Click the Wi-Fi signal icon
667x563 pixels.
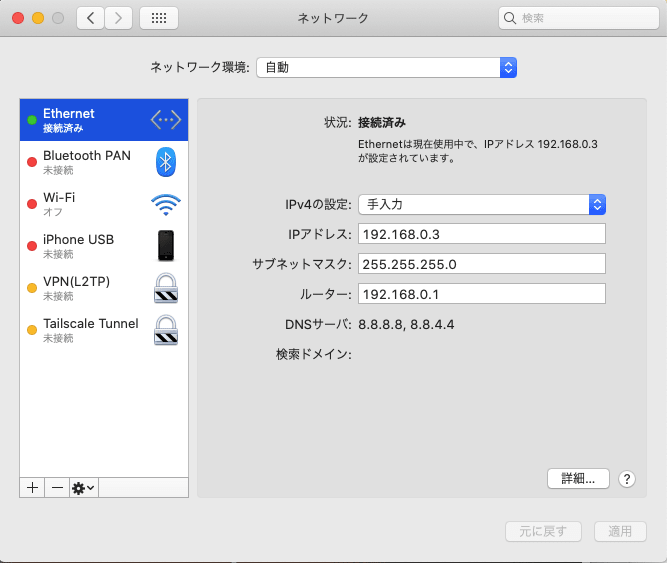pyautogui.click(x=166, y=205)
